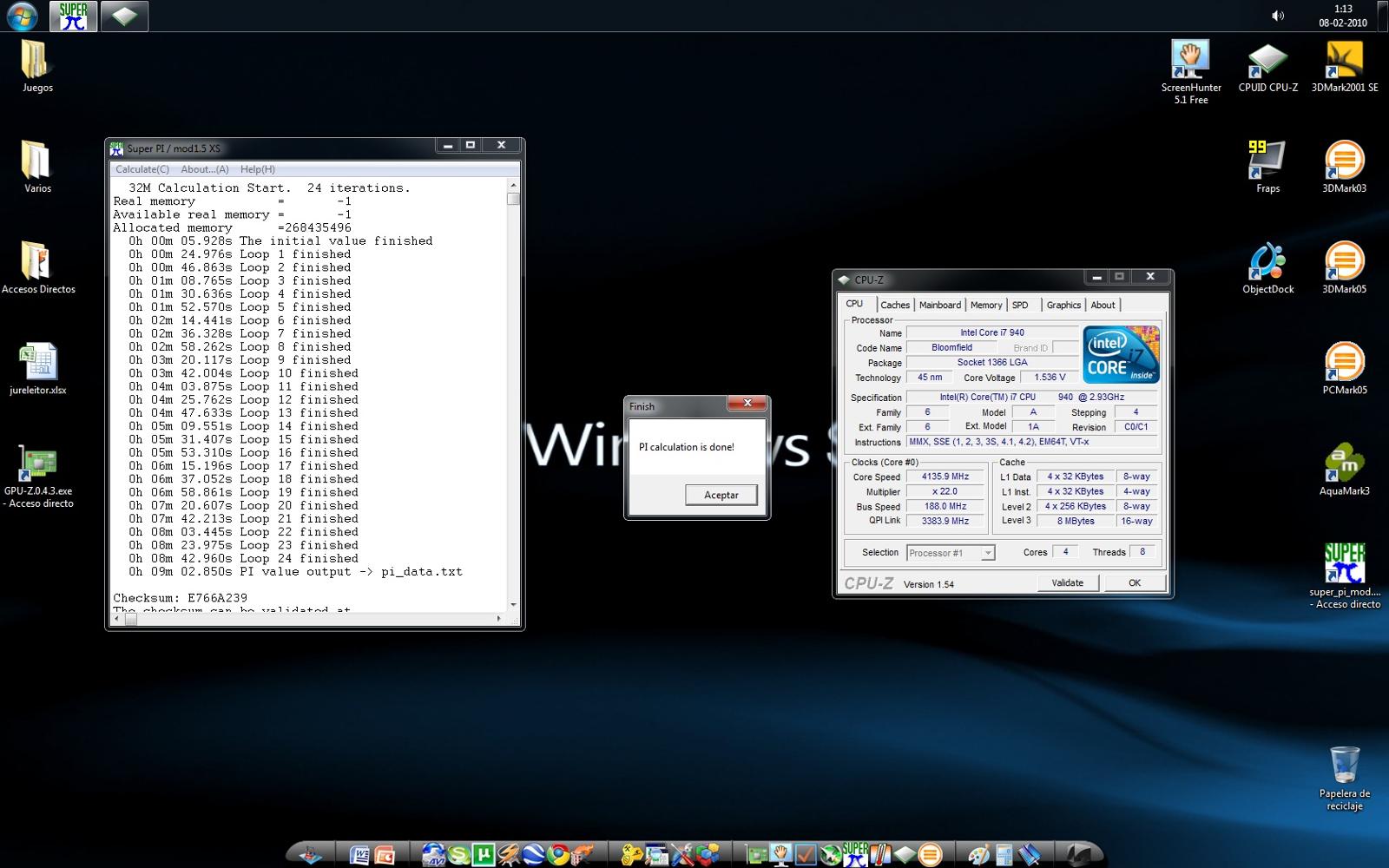Close the Finish dialog with X

coord(747,403)
